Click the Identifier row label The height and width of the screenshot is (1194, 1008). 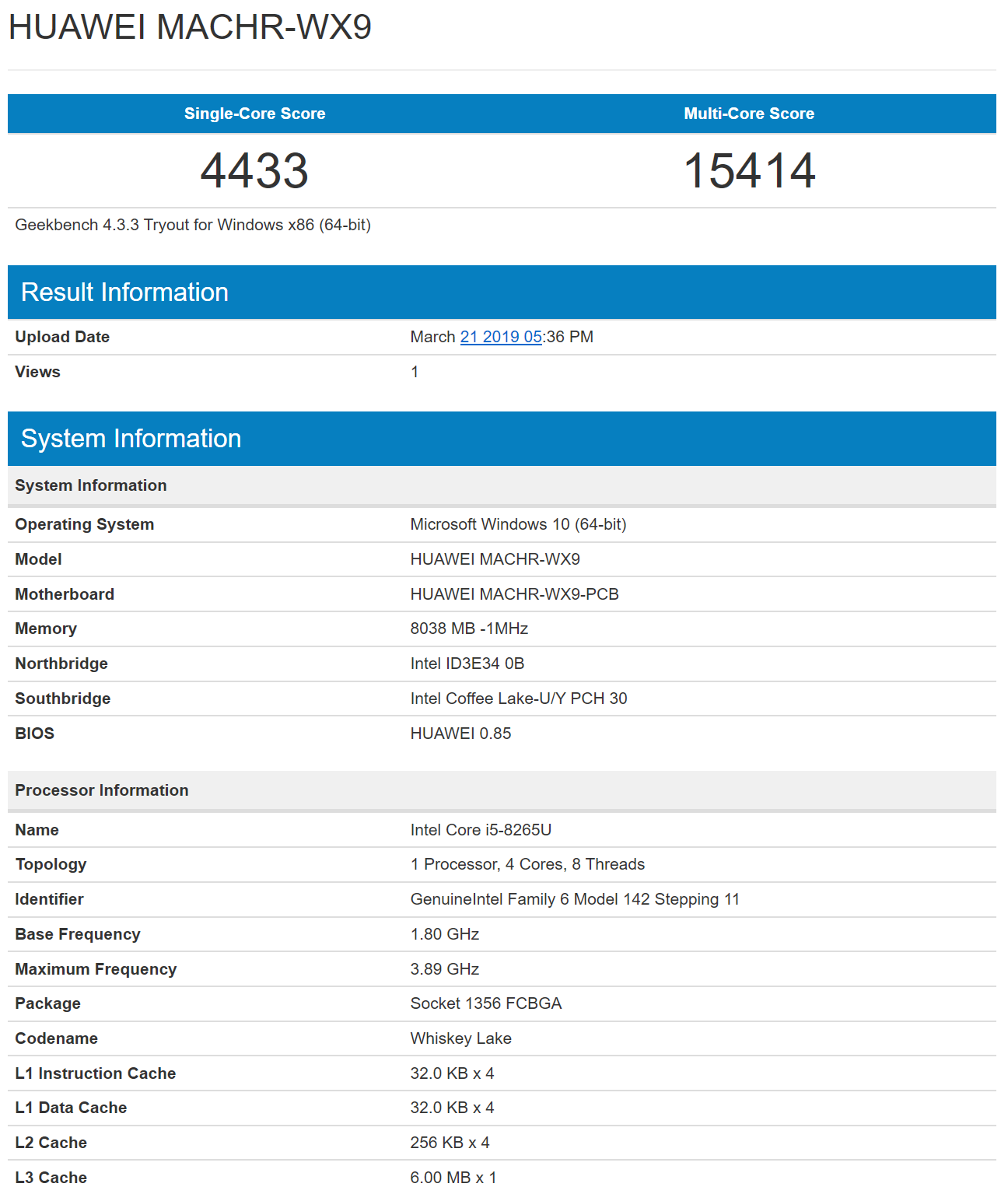(50, 899)
